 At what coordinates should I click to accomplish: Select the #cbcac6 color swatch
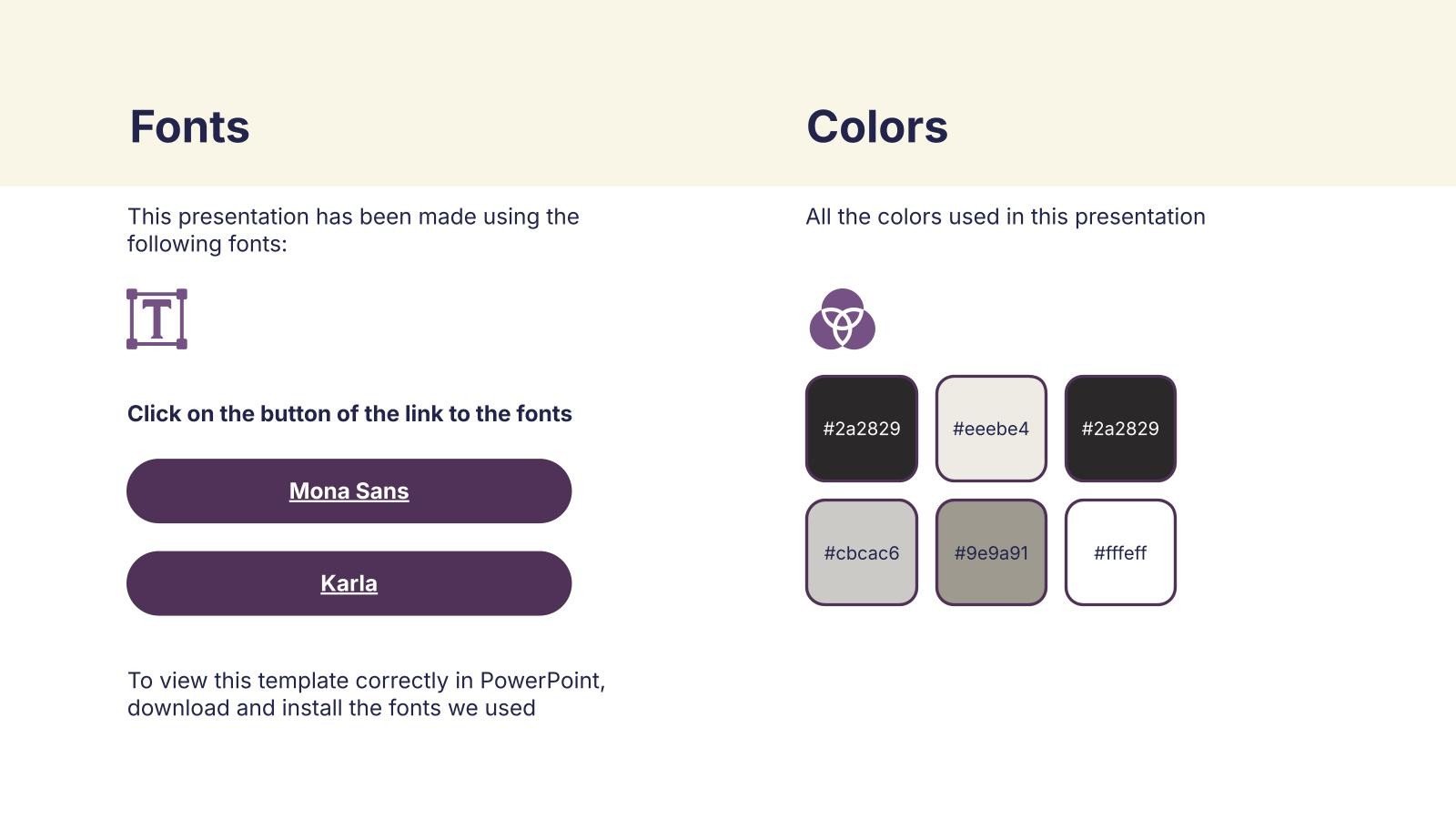pos(862,552)
